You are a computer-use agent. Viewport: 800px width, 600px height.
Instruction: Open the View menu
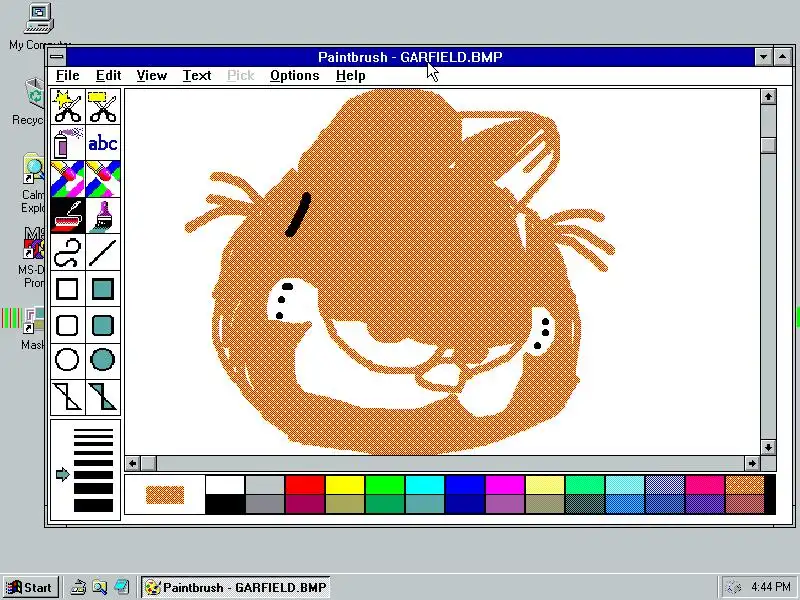pos(152,76)
